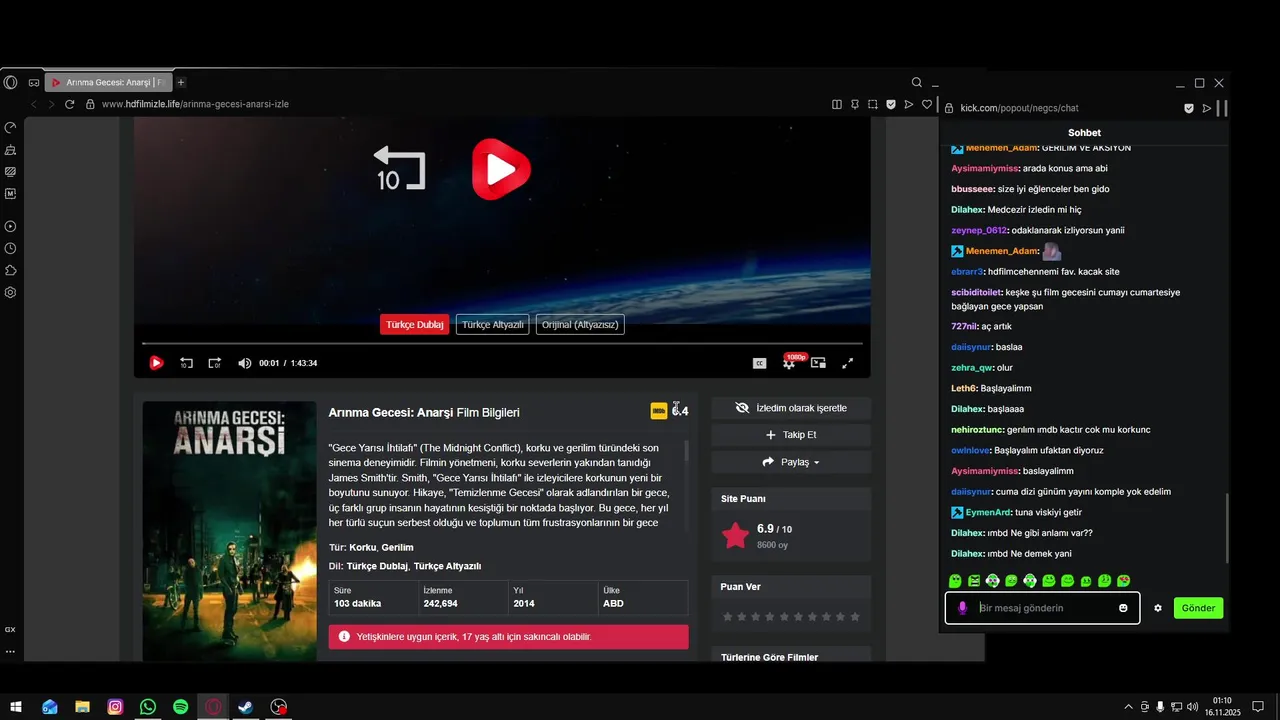The width and height of the screenshot is (1280, 720).
Task: Click the Takip Et button
Action: [x=791, y=435]
